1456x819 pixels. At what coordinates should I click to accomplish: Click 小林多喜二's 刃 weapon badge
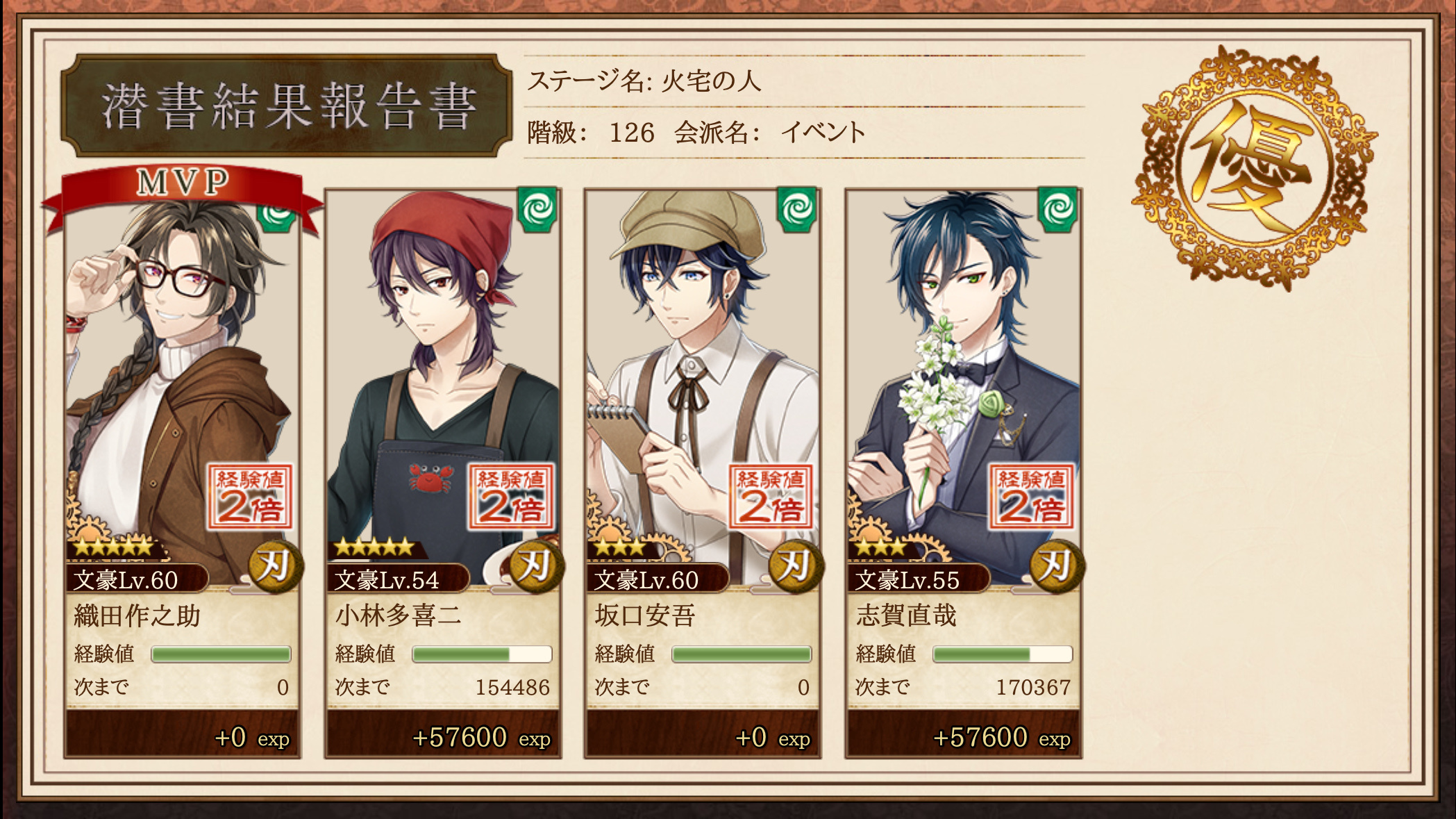(536, 566)
